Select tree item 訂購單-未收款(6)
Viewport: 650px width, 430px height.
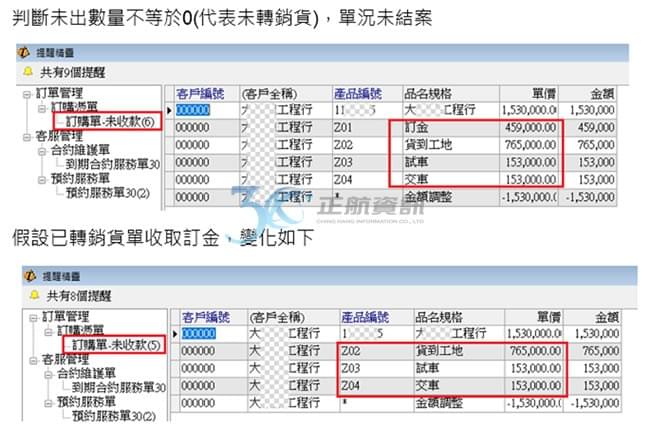[110, 121]
